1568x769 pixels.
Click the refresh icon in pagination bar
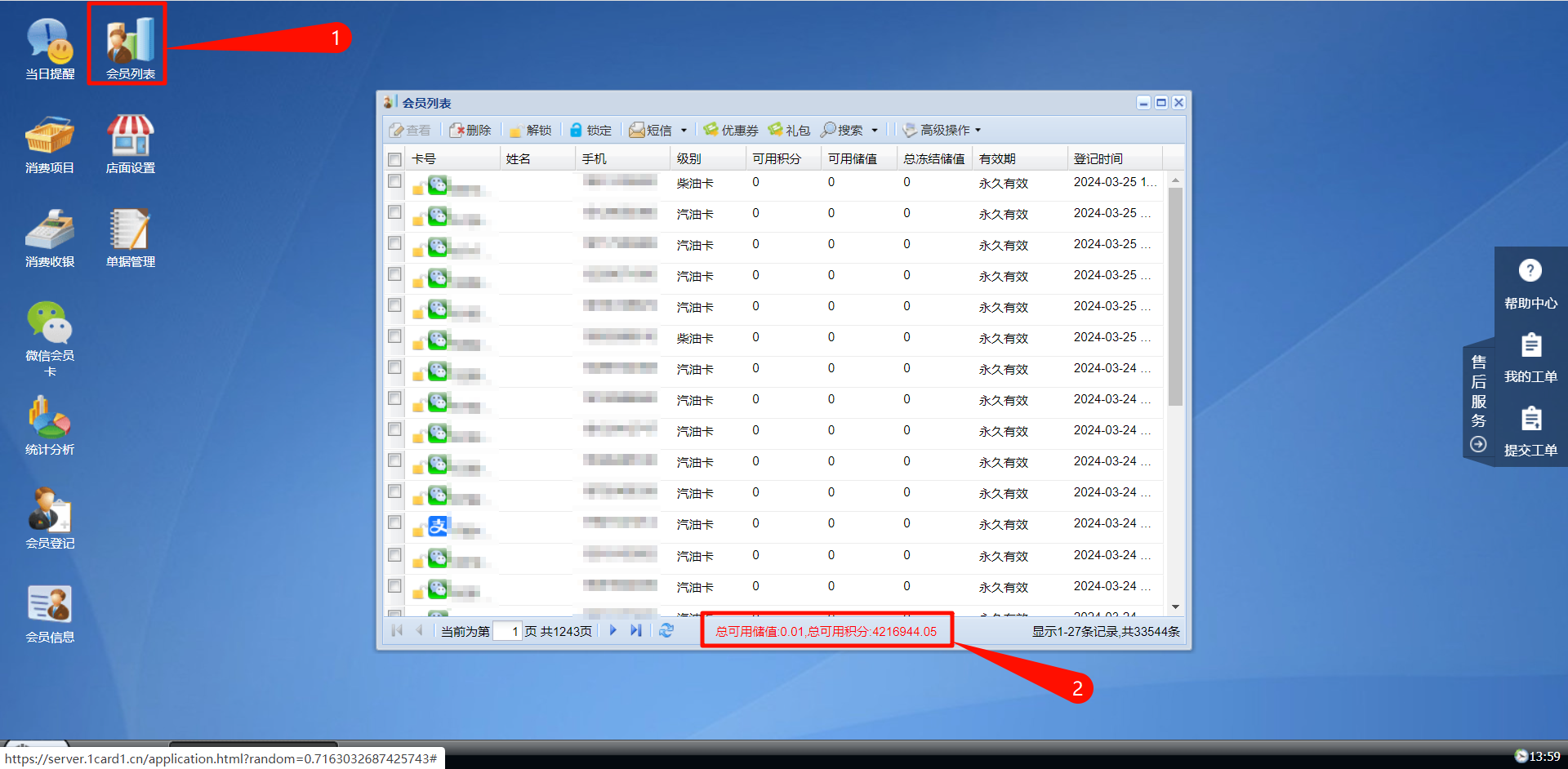666,631
